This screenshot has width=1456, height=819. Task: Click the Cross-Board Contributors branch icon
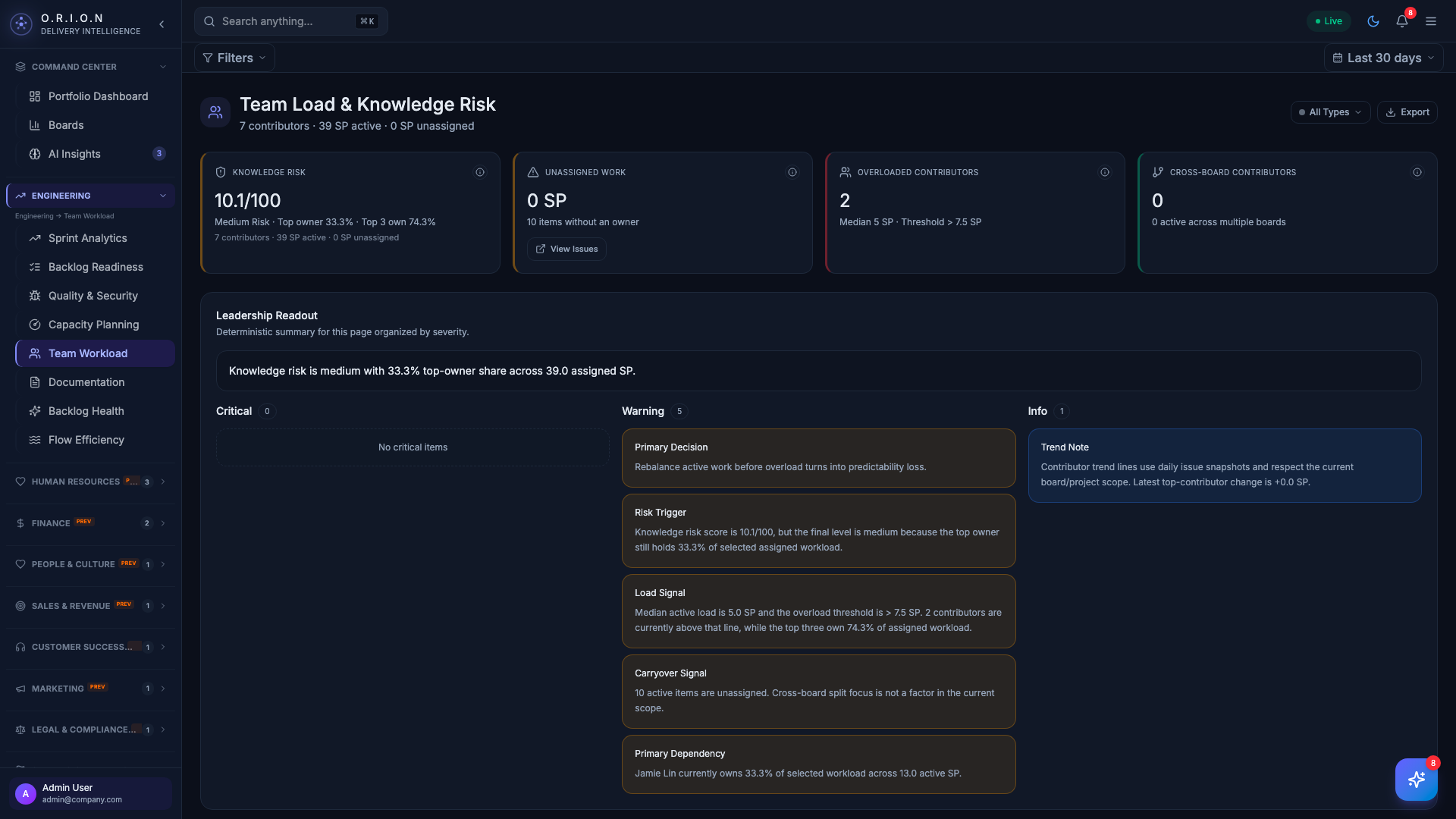pyautogui.click(x=1158, y=172)
